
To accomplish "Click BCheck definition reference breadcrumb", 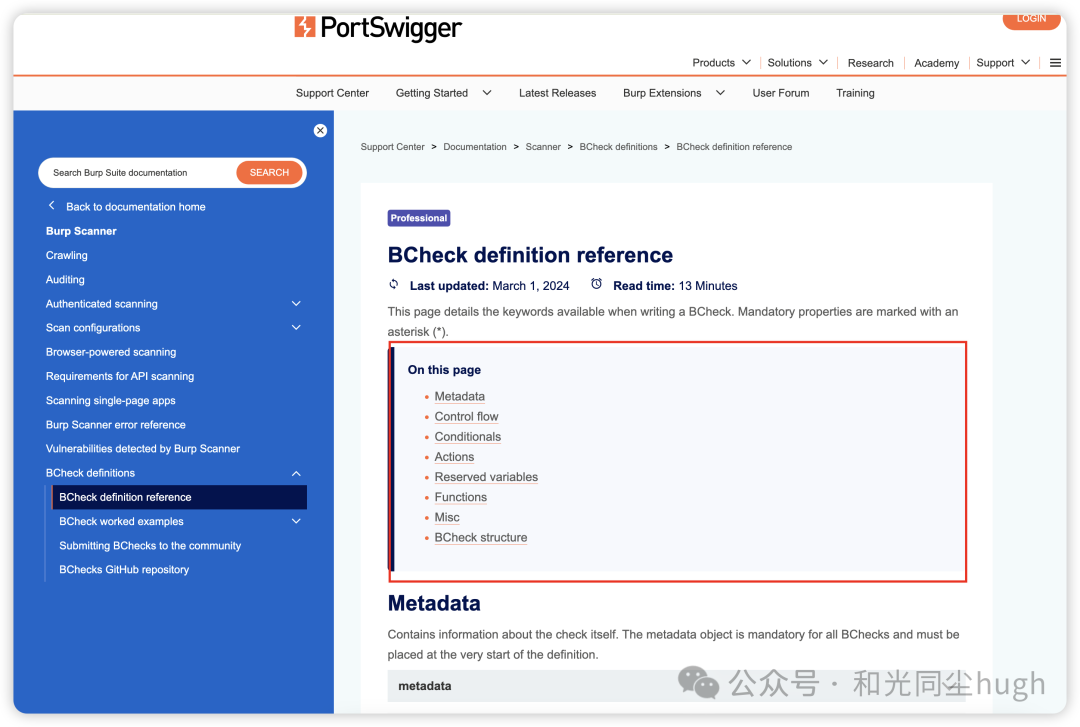I will coord(734,147).
